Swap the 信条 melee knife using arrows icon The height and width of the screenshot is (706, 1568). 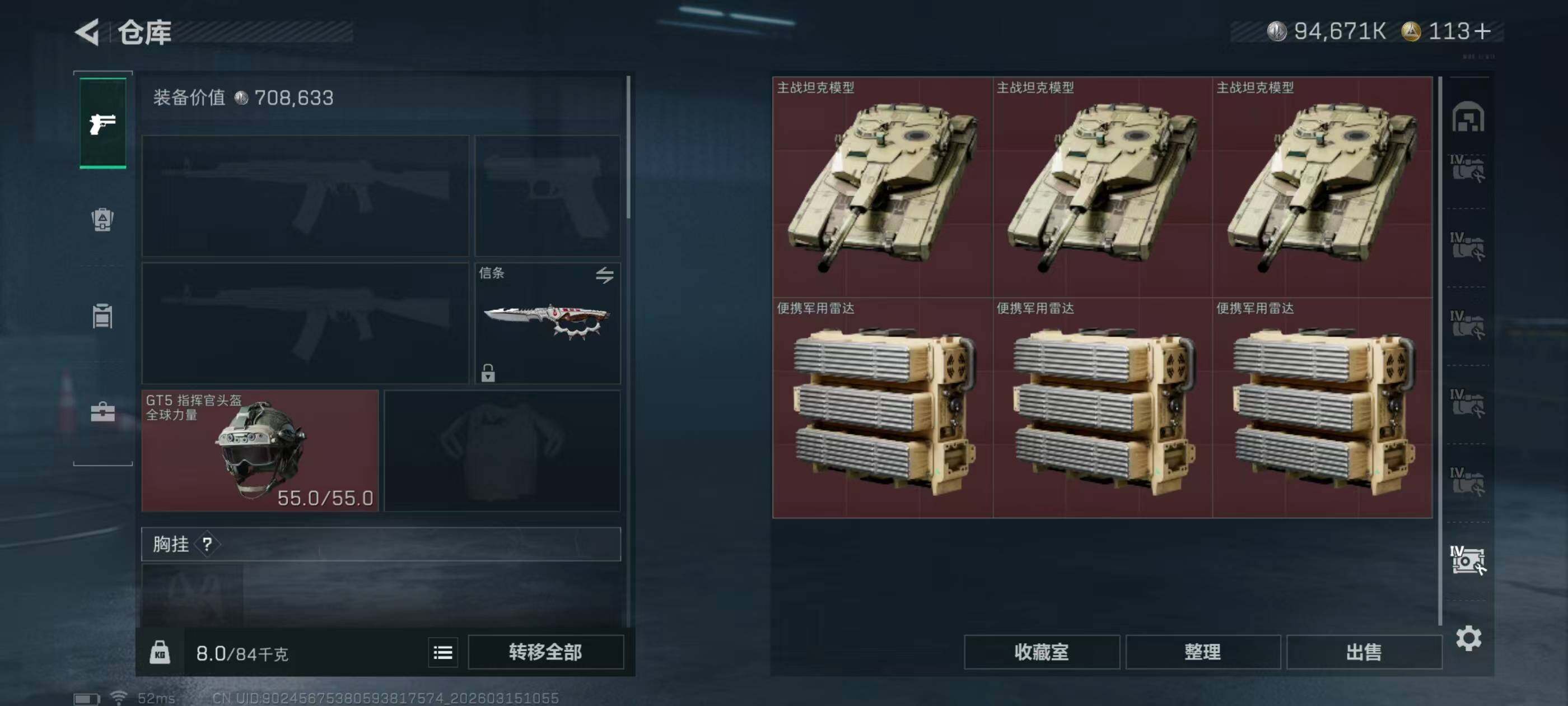[604, 275]
